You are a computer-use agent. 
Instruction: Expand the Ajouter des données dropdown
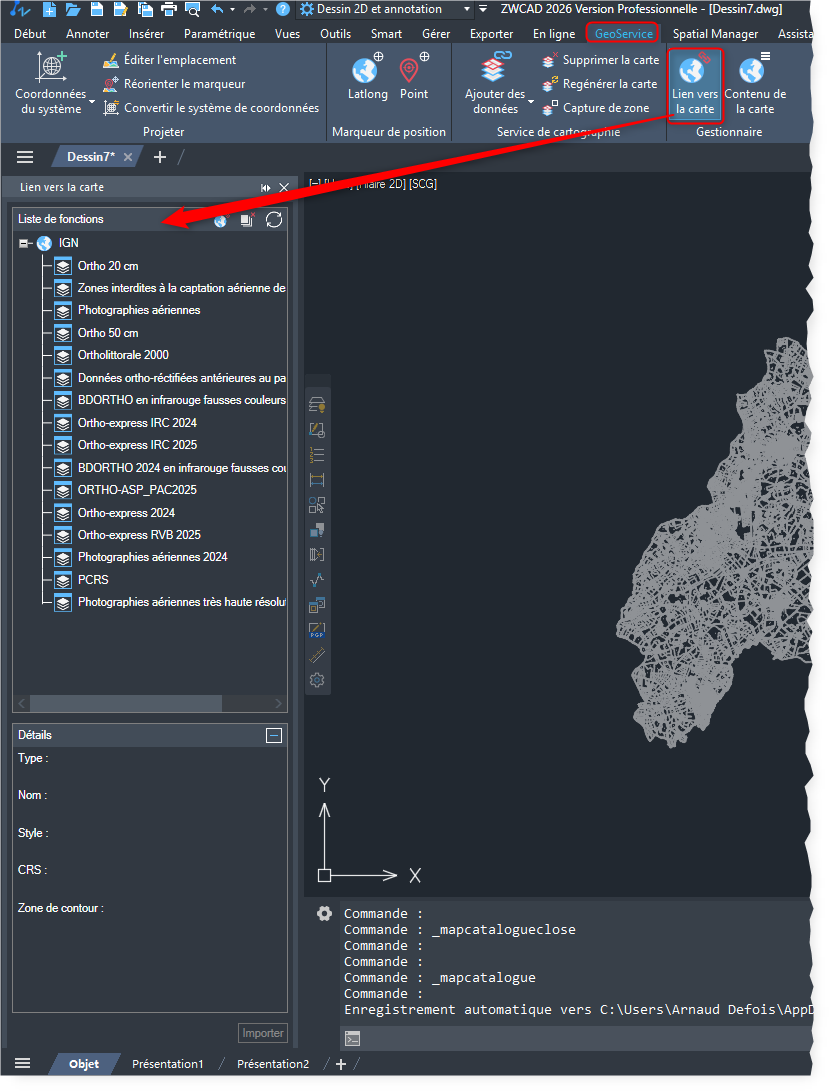tap(530, 102)
